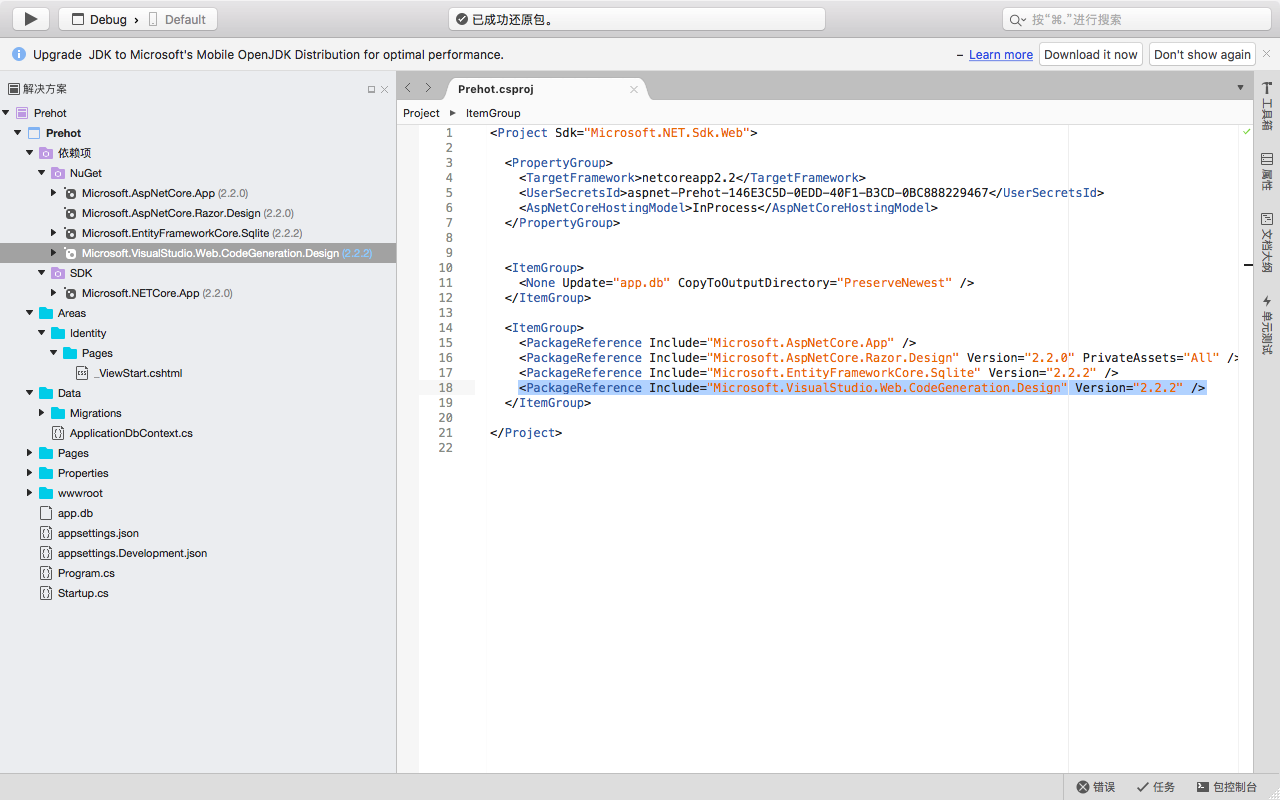
Task: Click the NuGet folder icon
Action: tap(58, 173)
